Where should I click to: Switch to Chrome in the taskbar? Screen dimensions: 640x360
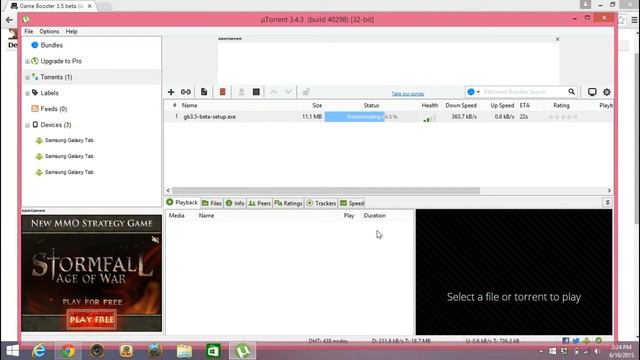[68, 351]
